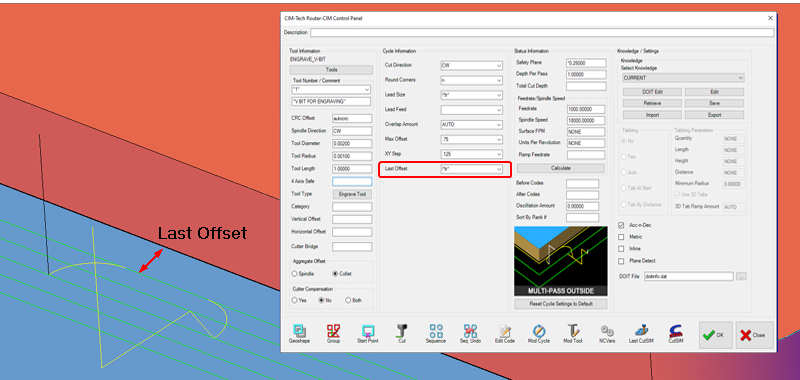Open the Overlap Amount dropdown

point(471,124)
